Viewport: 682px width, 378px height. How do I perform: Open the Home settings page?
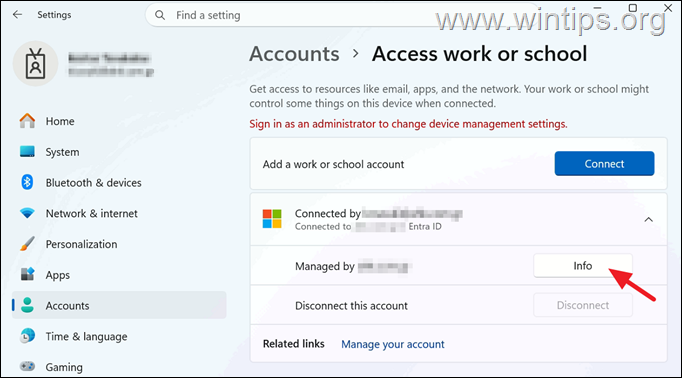(119, 121)
